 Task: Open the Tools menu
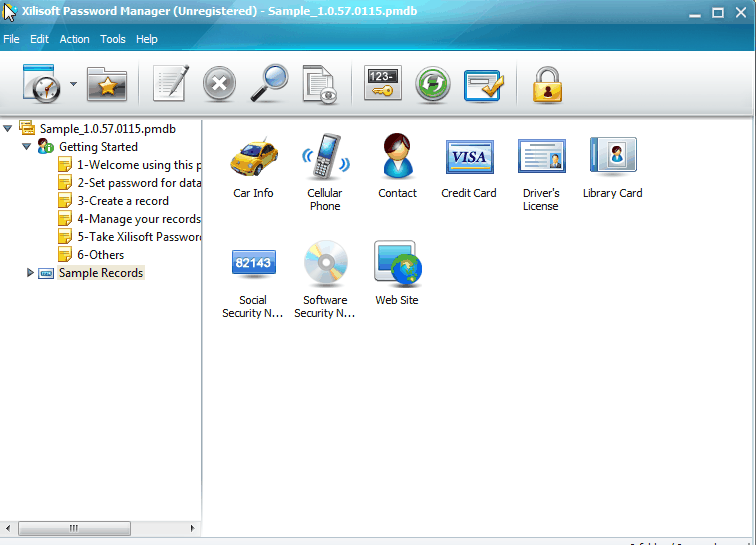[x=113, y=39]
